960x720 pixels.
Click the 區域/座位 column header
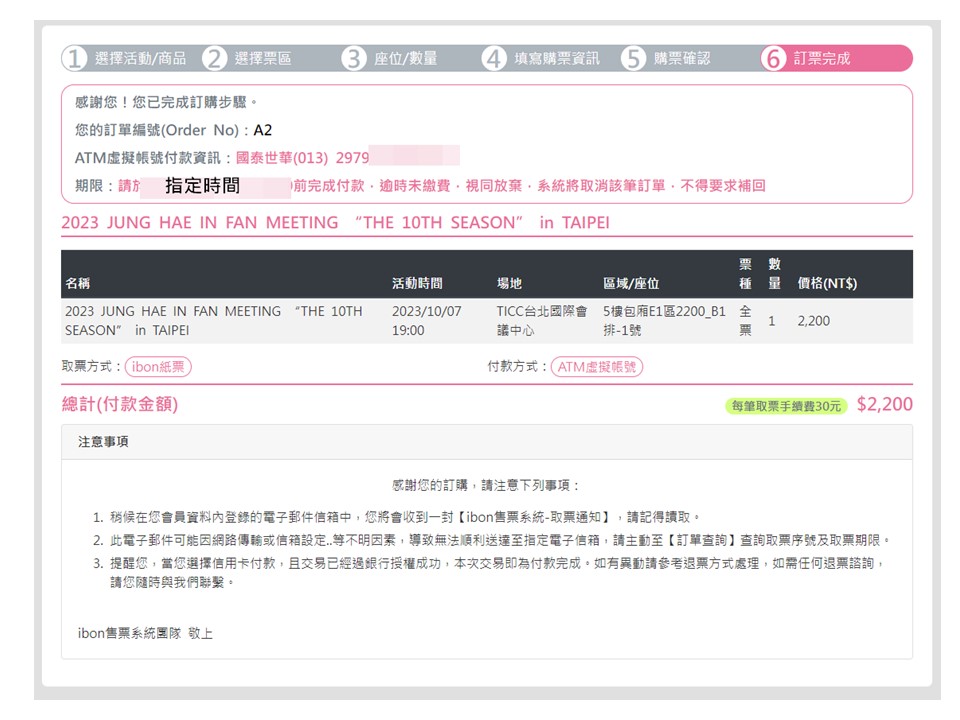tap(631, 284)
